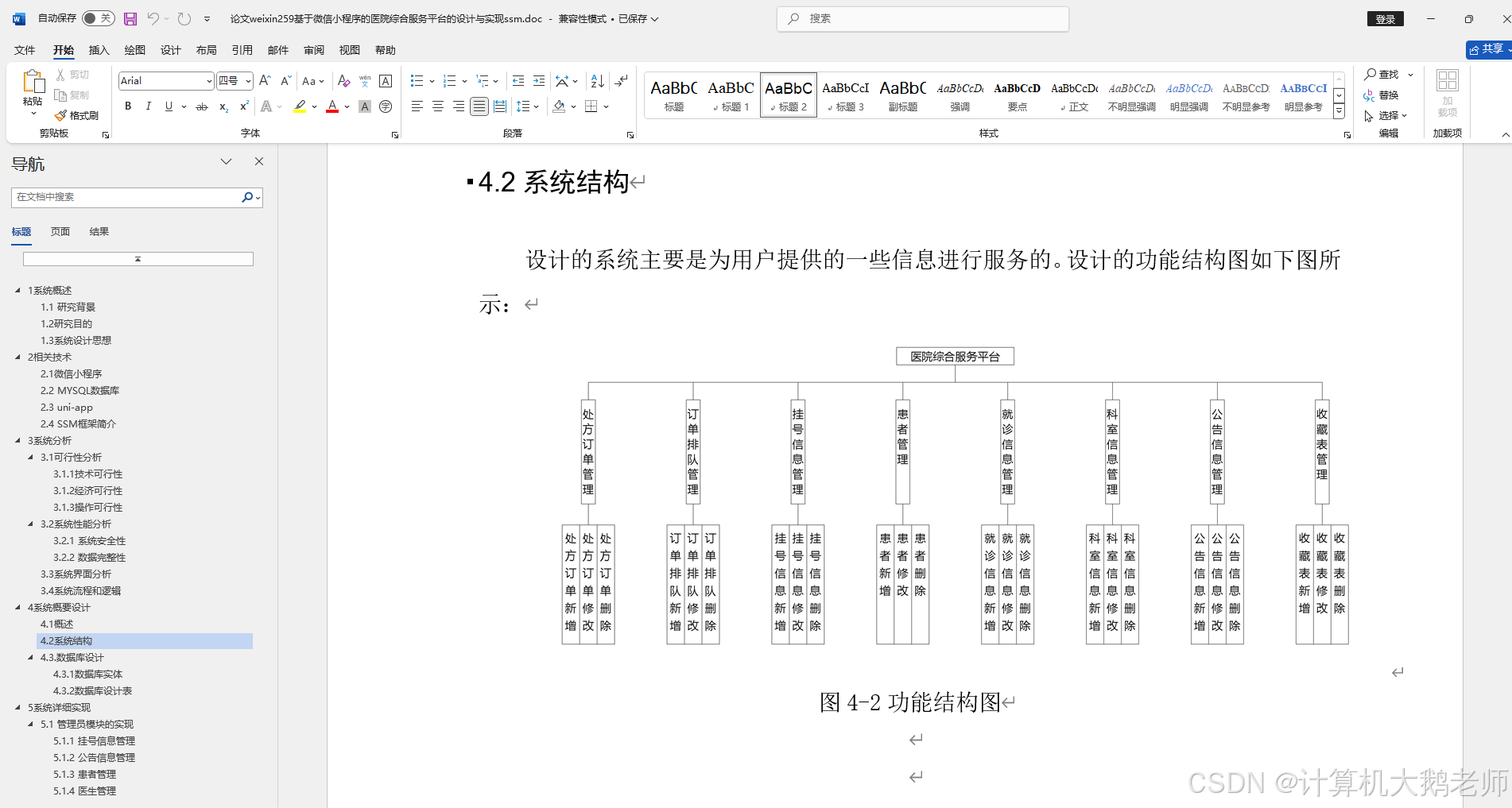The width and height of the screenshot is (1512, 808).
Task: Decrease paragraph indent
Action: pyautogui.click(x=518, y=80)
